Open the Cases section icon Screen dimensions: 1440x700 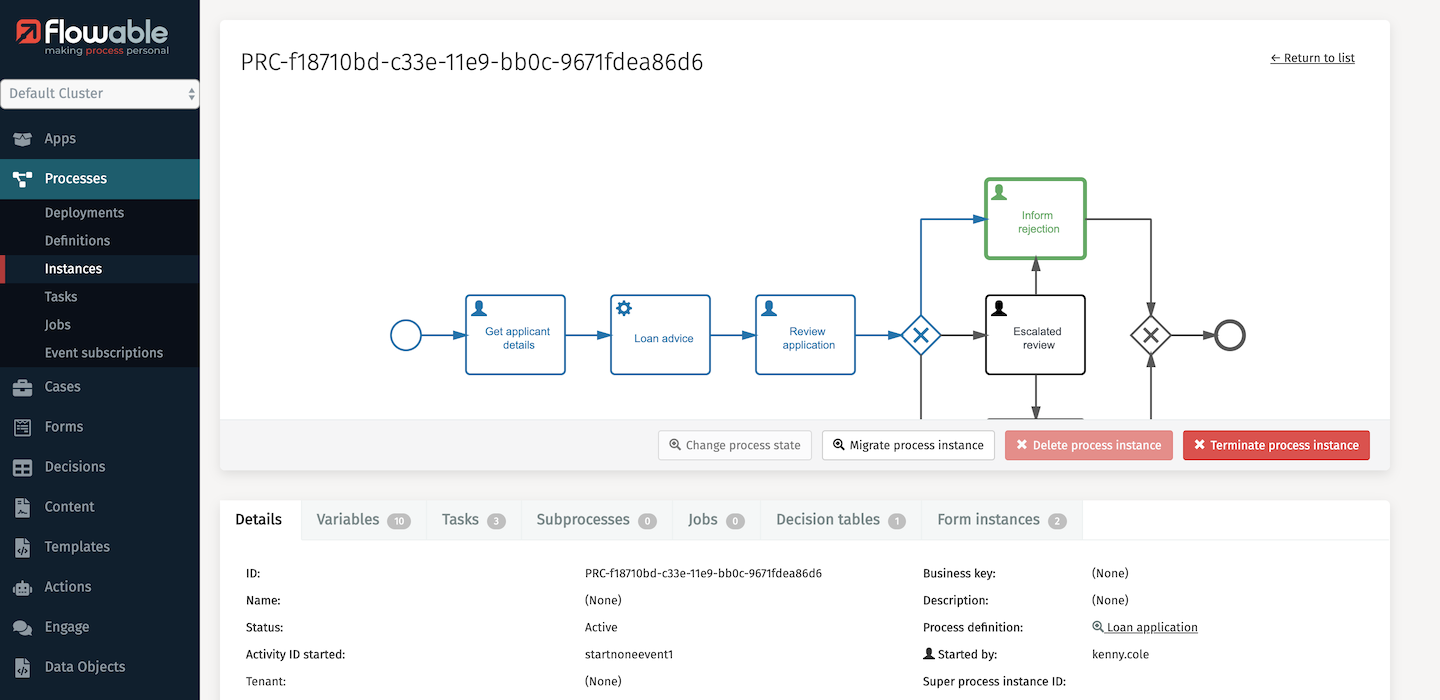(22, 386)
